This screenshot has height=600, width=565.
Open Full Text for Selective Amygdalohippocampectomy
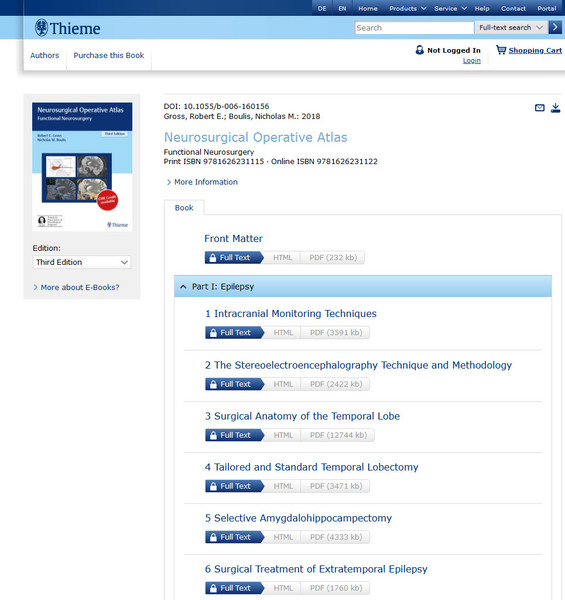tap(234, 537)
